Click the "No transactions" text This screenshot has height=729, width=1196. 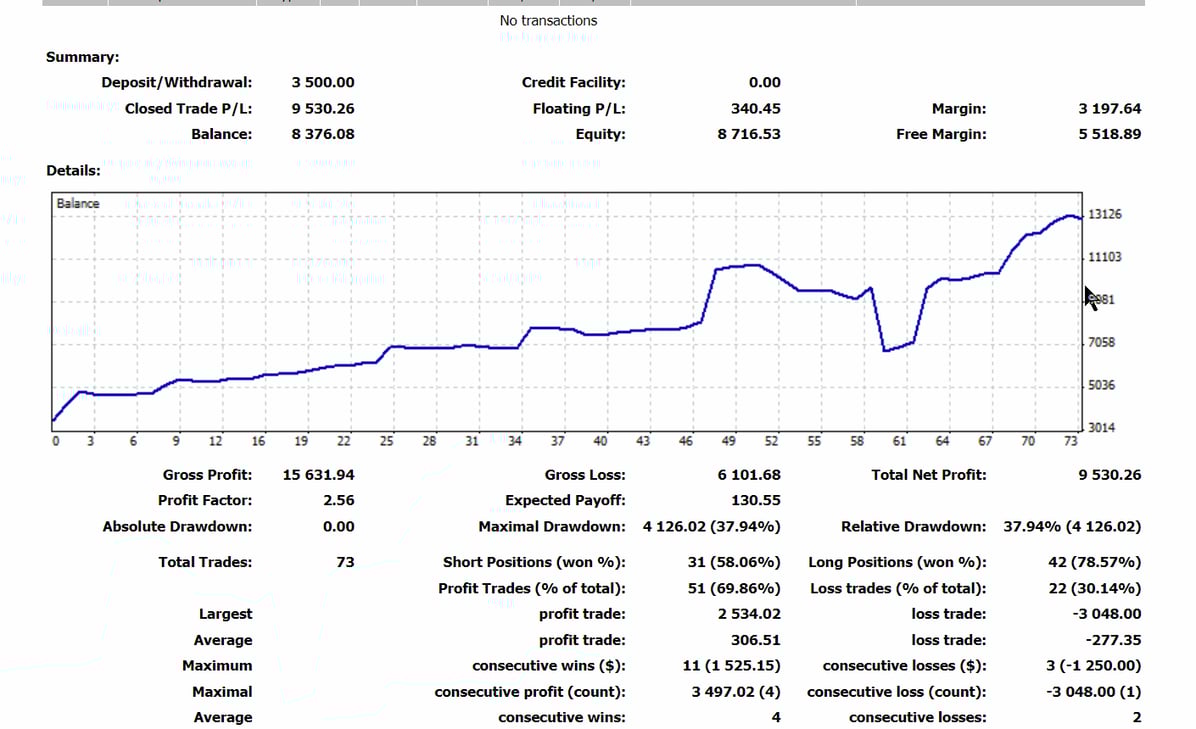pyautogui.click(x=548, y=20)
